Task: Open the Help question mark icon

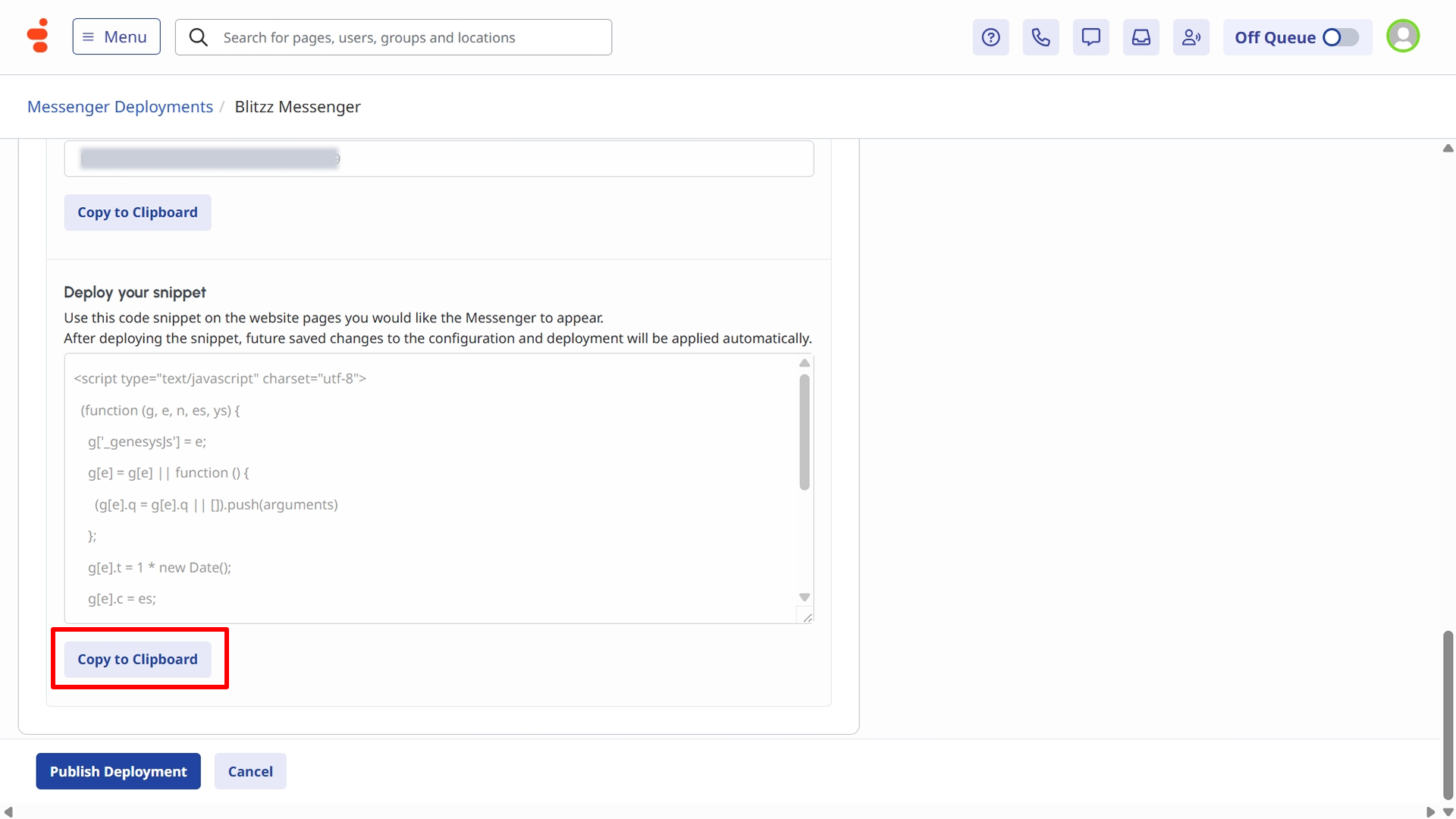Action: 990,37
